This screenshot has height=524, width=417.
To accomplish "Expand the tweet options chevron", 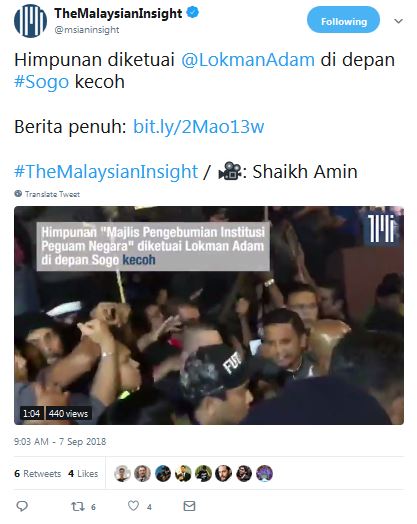I will 398,21.
